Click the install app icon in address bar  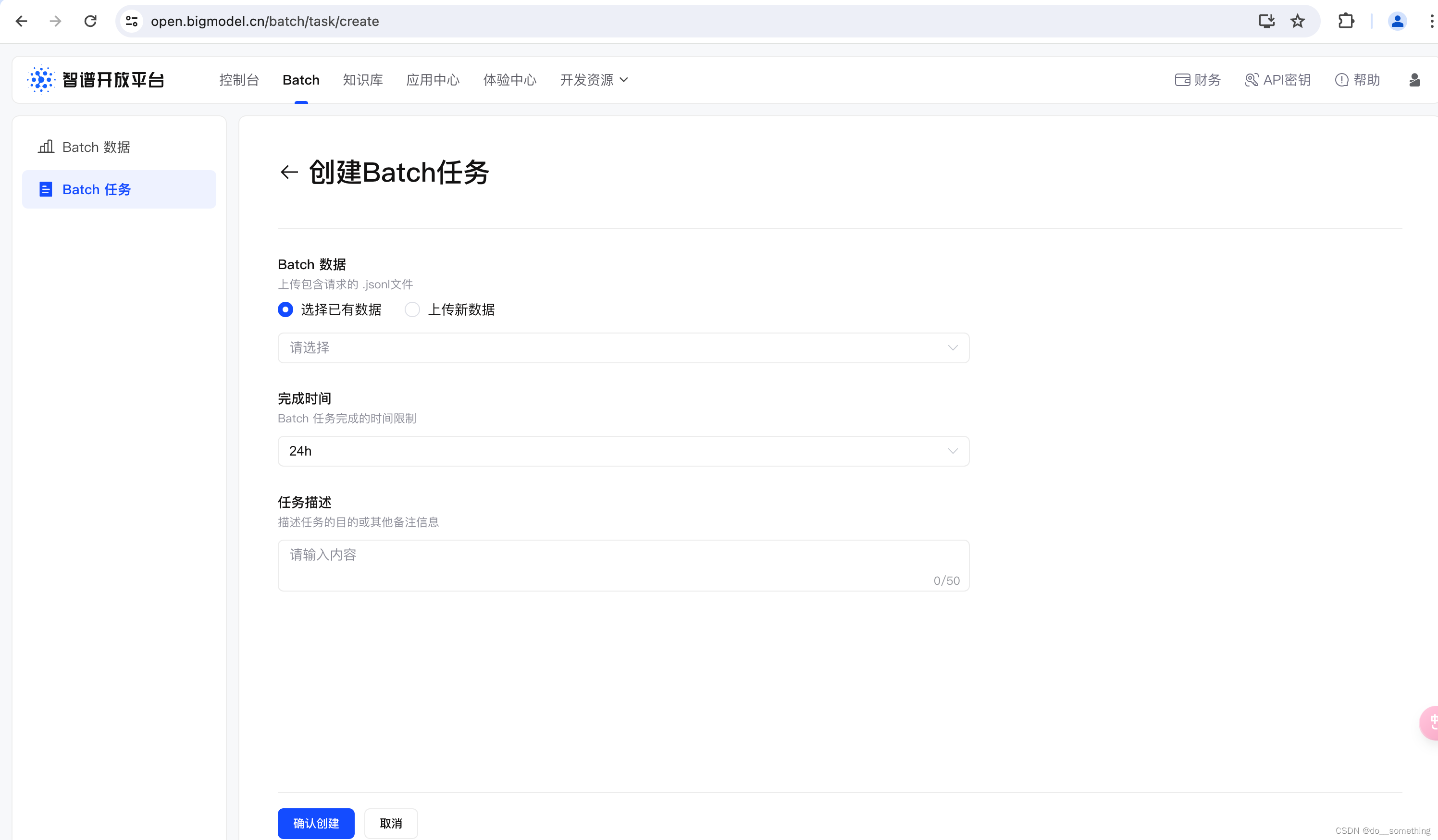click(x=1266, y=21)
